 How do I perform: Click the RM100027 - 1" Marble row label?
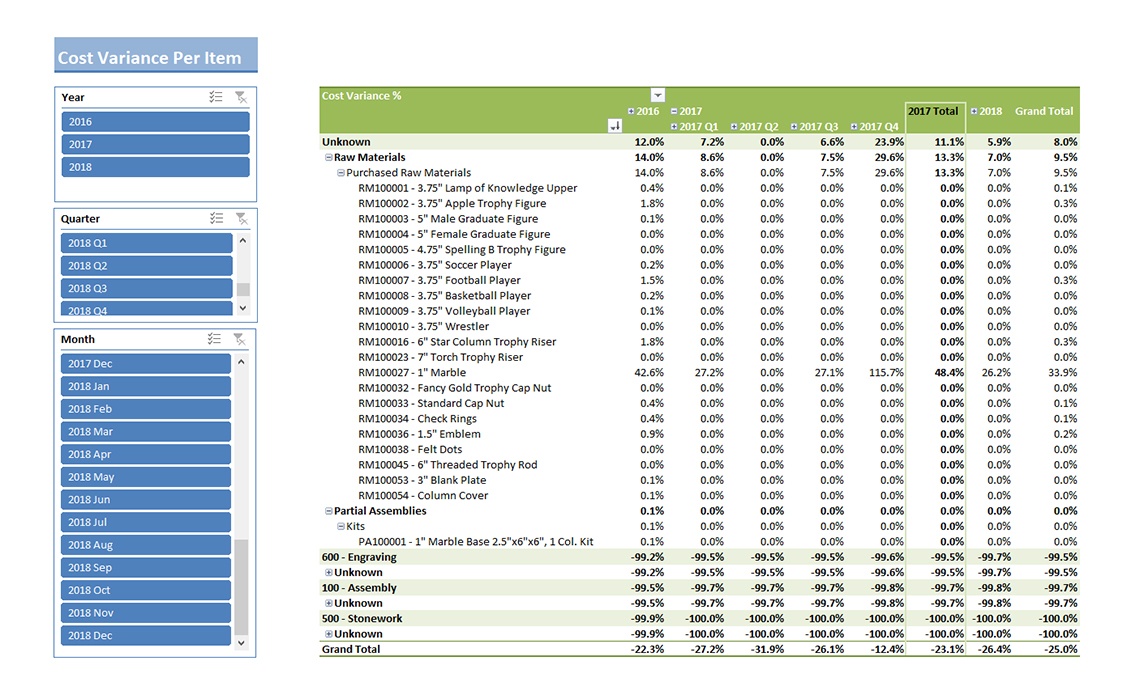click(412, 372)
